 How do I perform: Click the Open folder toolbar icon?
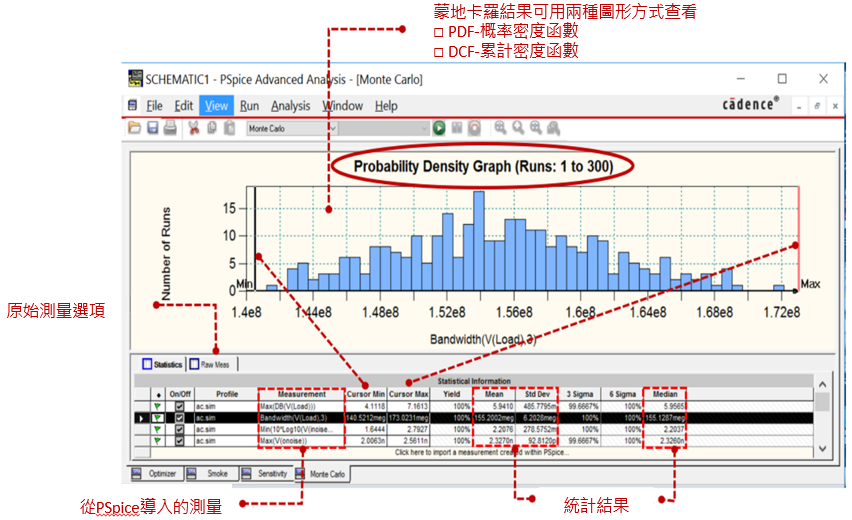point(134,128)
